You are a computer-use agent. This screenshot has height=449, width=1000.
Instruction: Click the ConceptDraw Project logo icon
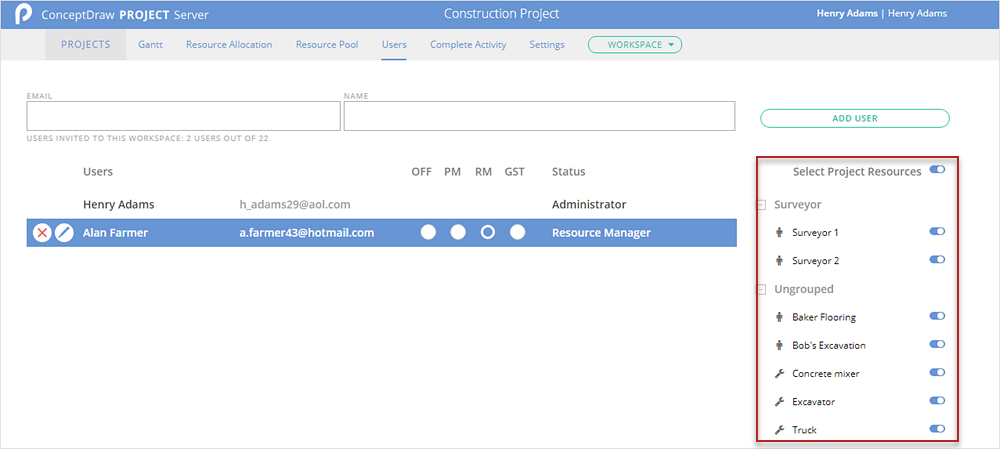pyautogui.click(x=24, y=14)
